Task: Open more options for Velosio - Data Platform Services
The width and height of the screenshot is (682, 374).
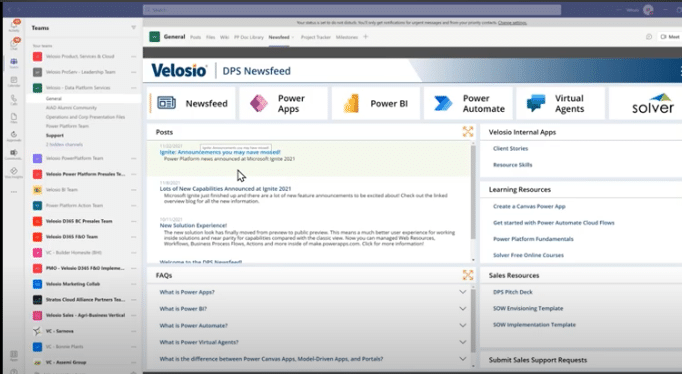Action: (134, 88)
